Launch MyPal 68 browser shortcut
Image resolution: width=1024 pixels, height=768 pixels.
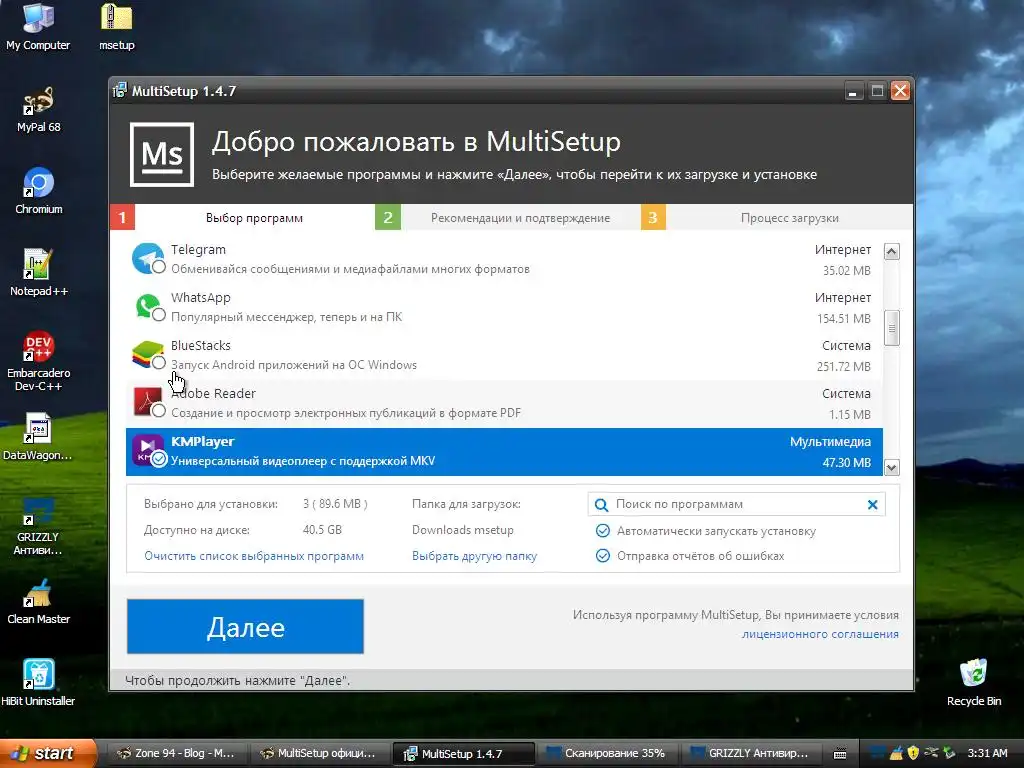[39, 109]
